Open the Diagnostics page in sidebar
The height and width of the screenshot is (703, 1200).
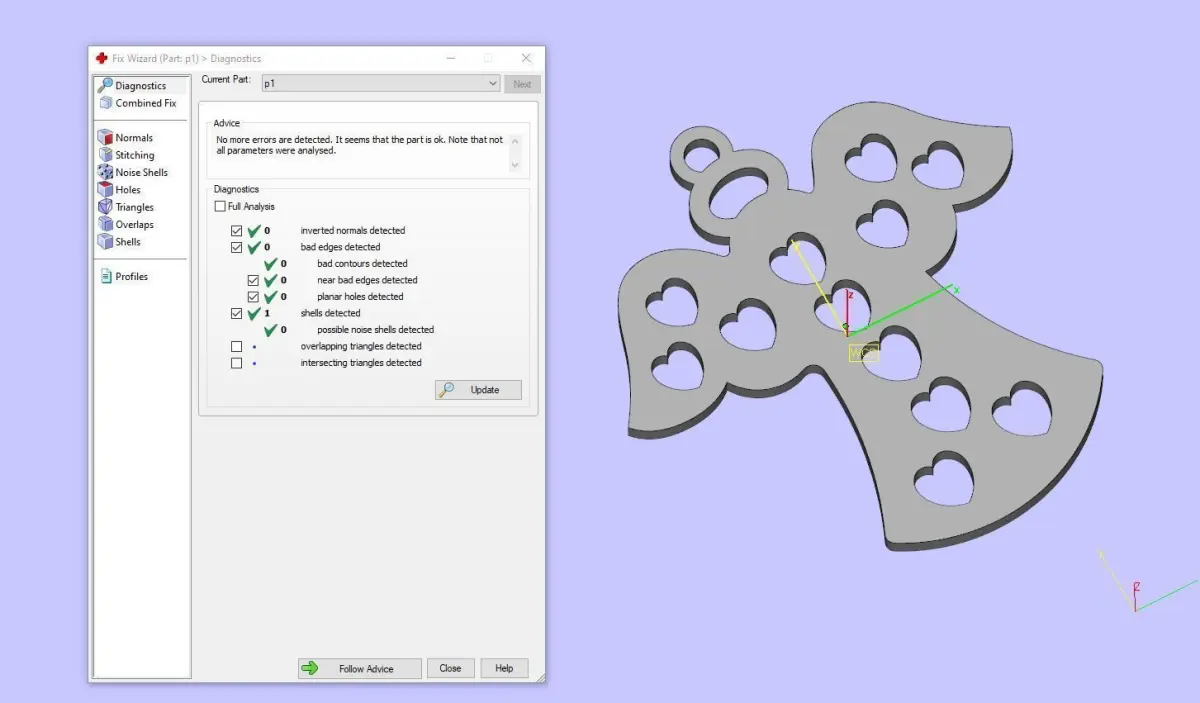click(x=140, y=85)
